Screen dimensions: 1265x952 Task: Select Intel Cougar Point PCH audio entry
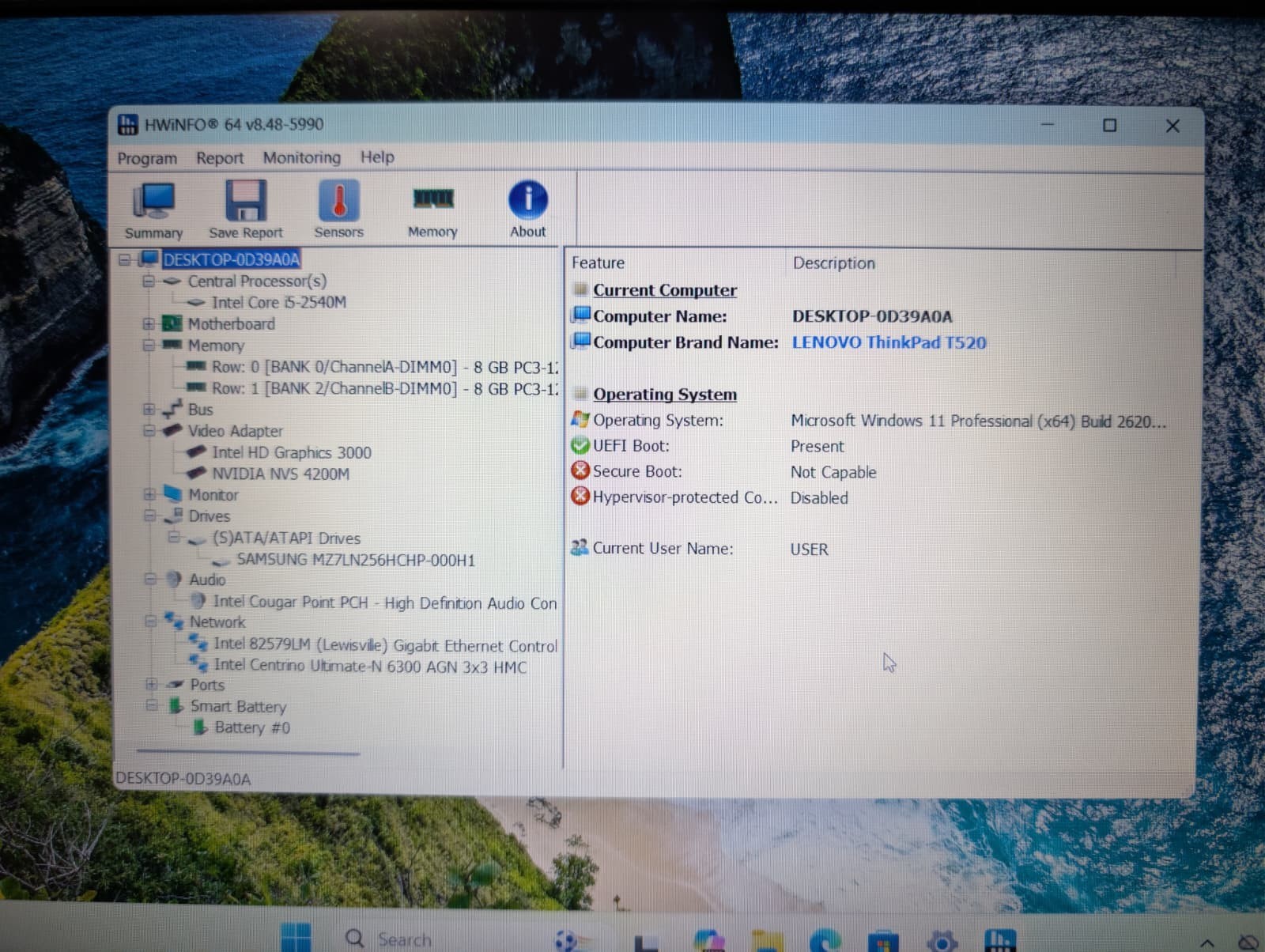pyautogui.click(x=385, y=603)
